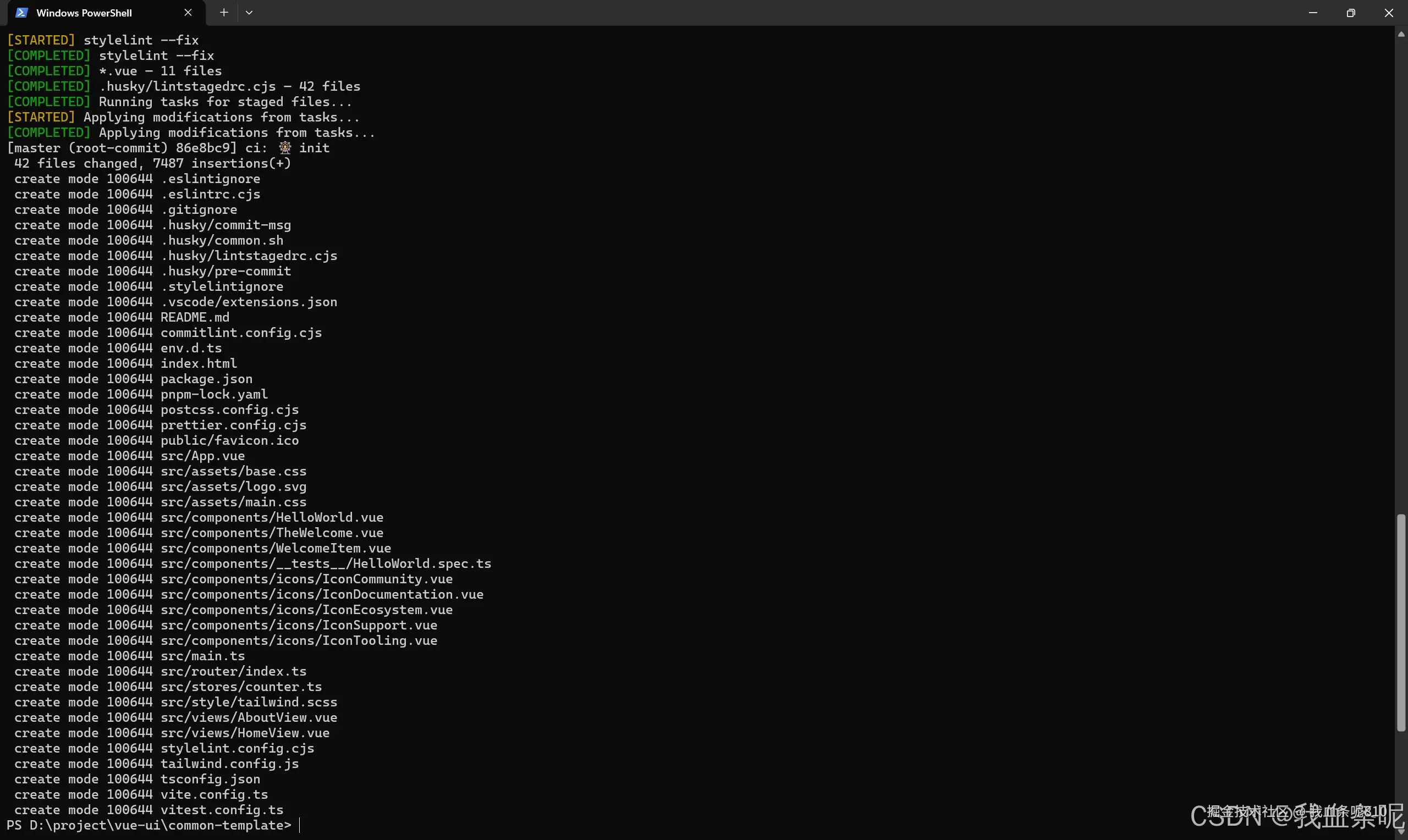
Task: Restore down the terminal window
Action: click(x=1351, y=13)
